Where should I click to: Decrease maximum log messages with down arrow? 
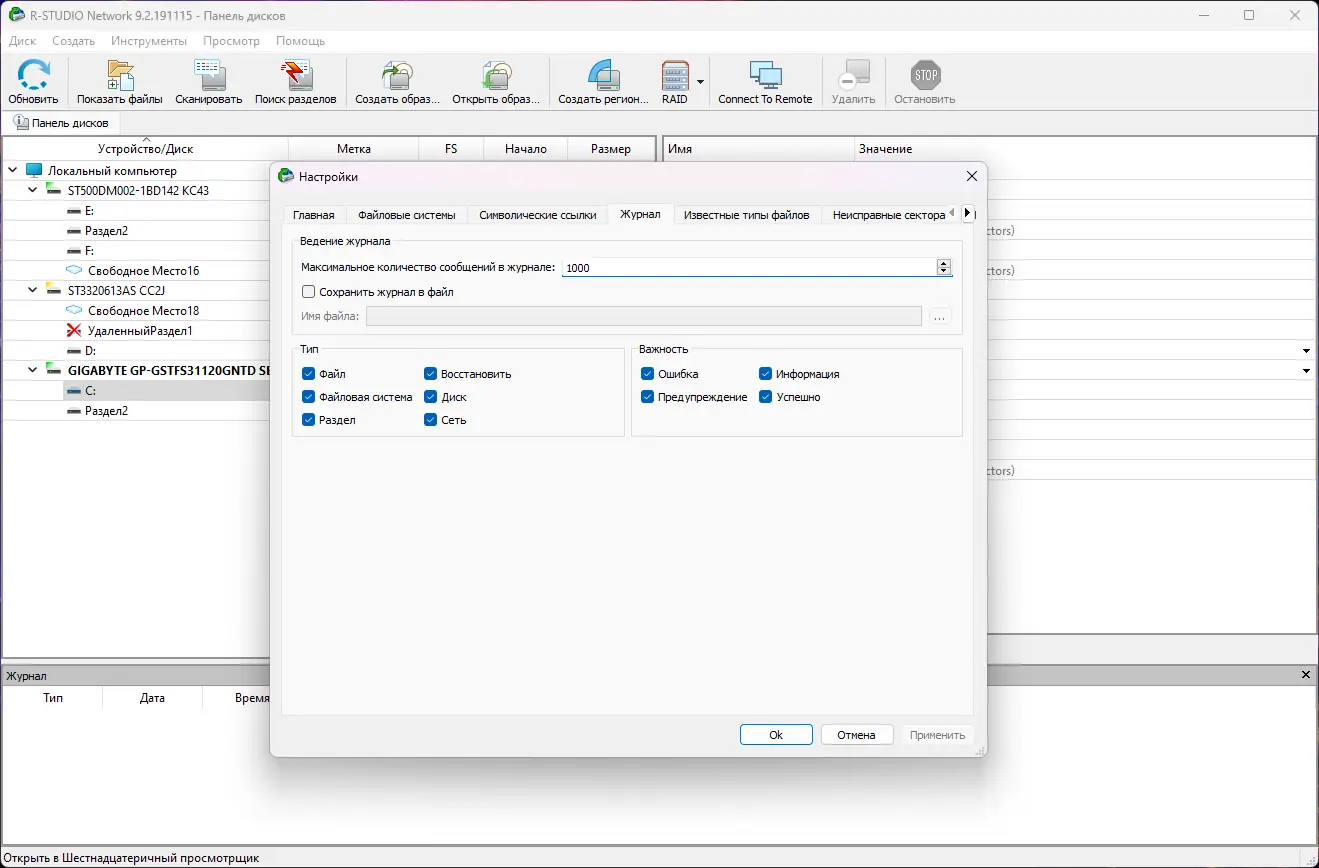(944, 271)
